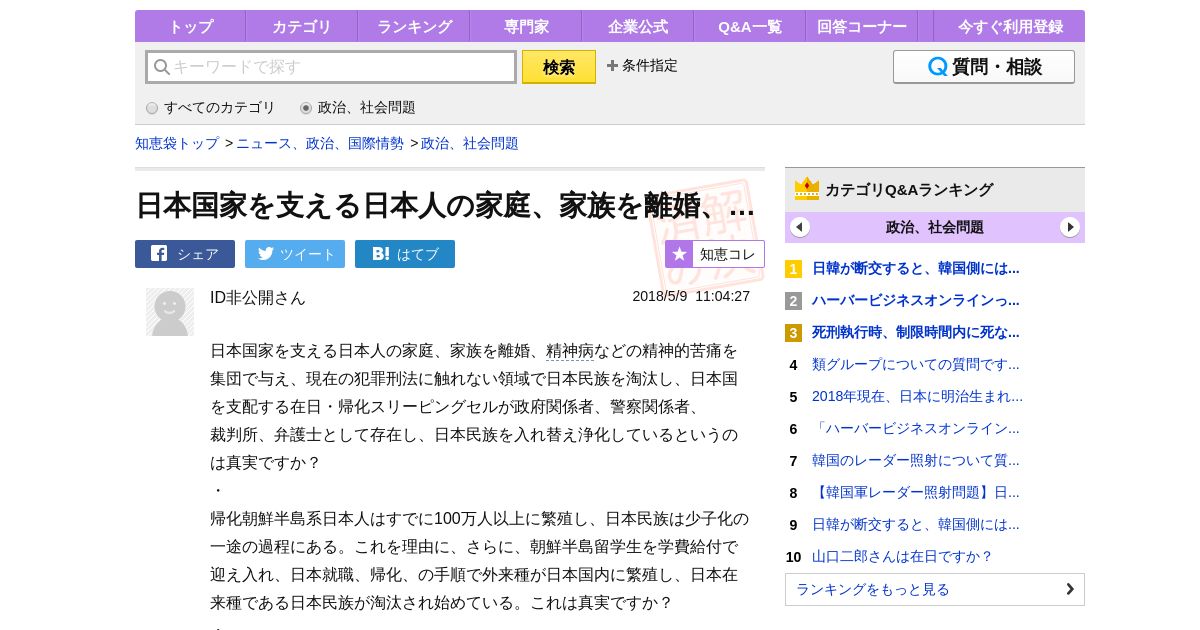The image size is (1200, 630).
Task: Click the silver rank 2 badge
Action: (793, 301)
